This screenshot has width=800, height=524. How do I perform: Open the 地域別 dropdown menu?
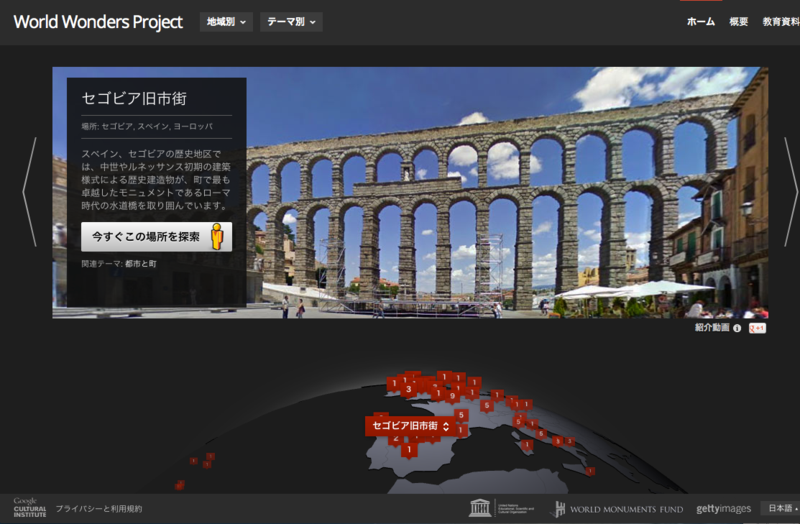tap(226, 22)
